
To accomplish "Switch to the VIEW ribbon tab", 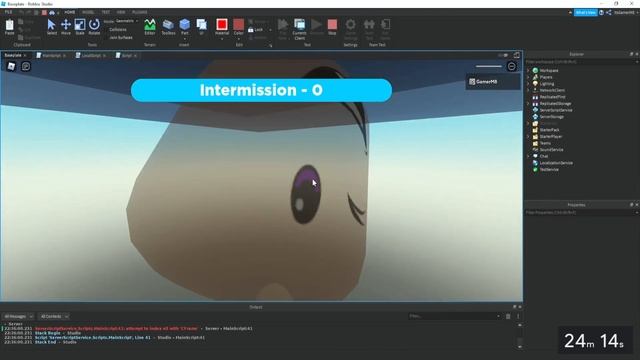I will pos(121,12).
